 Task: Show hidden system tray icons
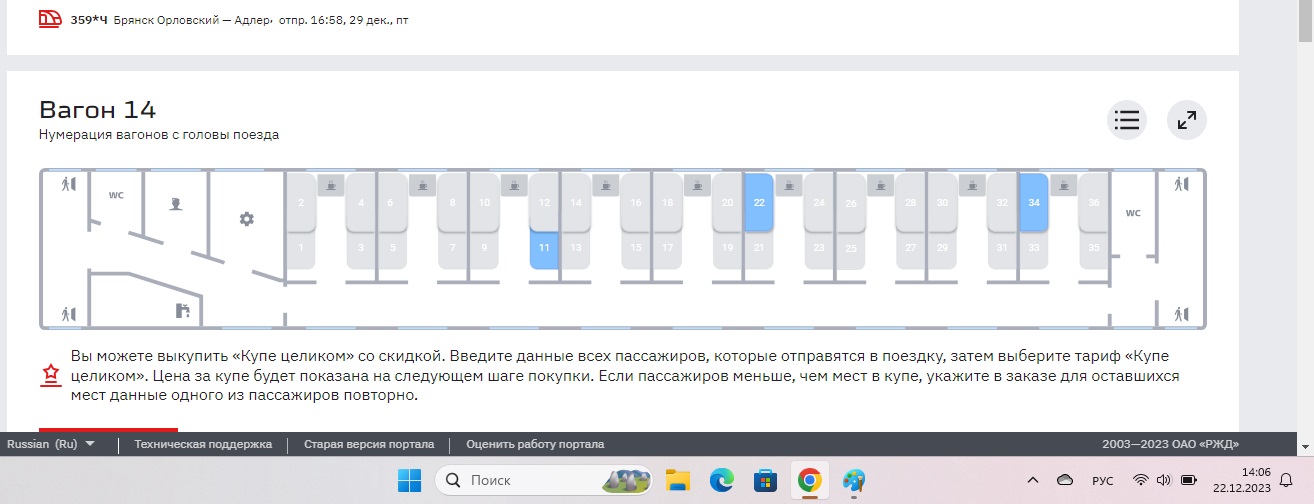point(1033,480)
